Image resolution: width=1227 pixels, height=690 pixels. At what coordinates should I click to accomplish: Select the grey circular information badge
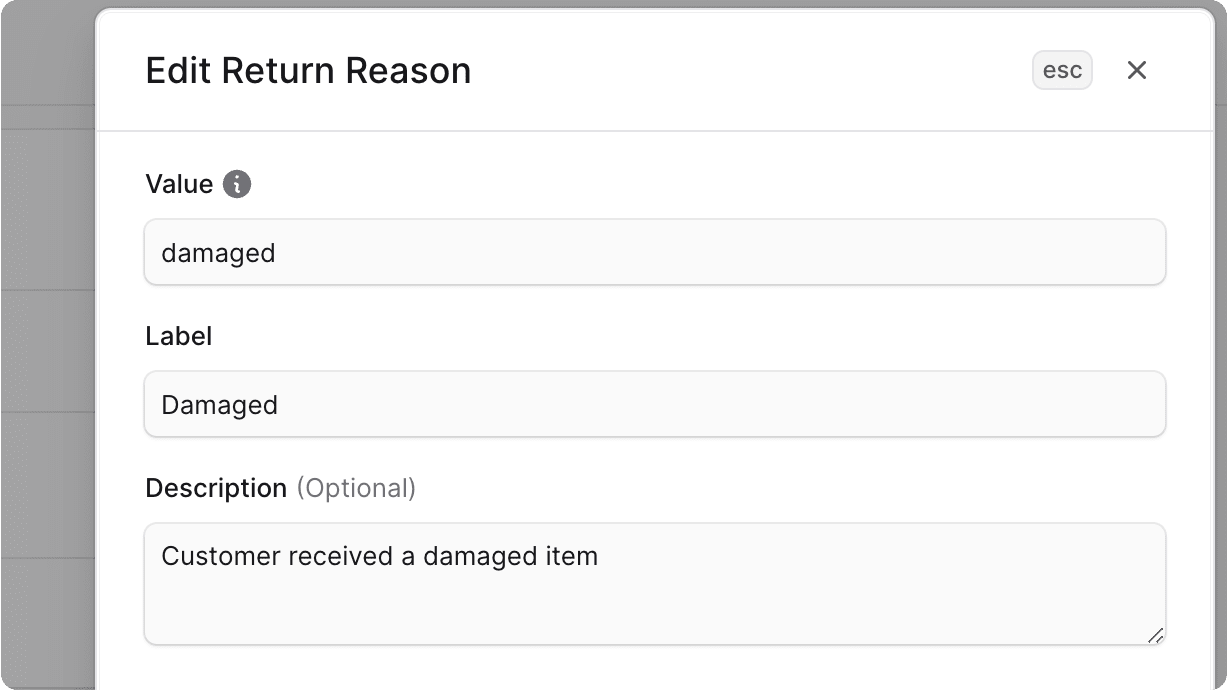236,184
